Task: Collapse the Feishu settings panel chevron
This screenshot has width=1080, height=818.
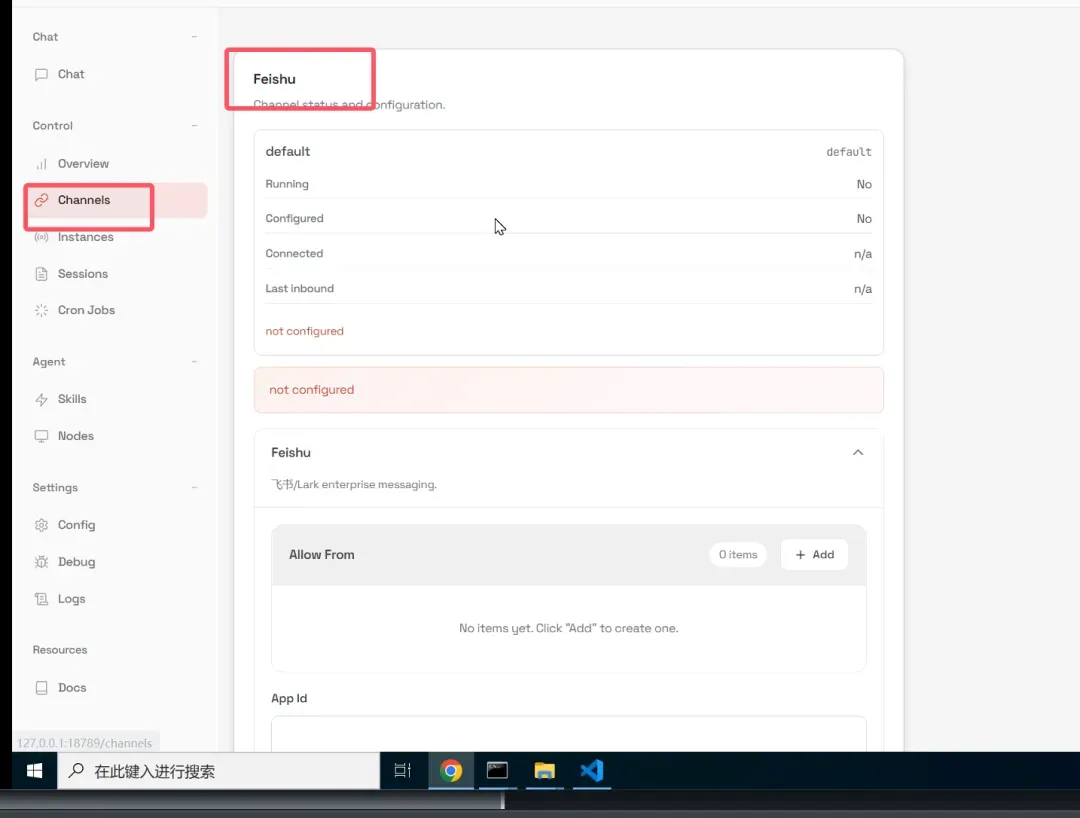Action: click(857, 453)
